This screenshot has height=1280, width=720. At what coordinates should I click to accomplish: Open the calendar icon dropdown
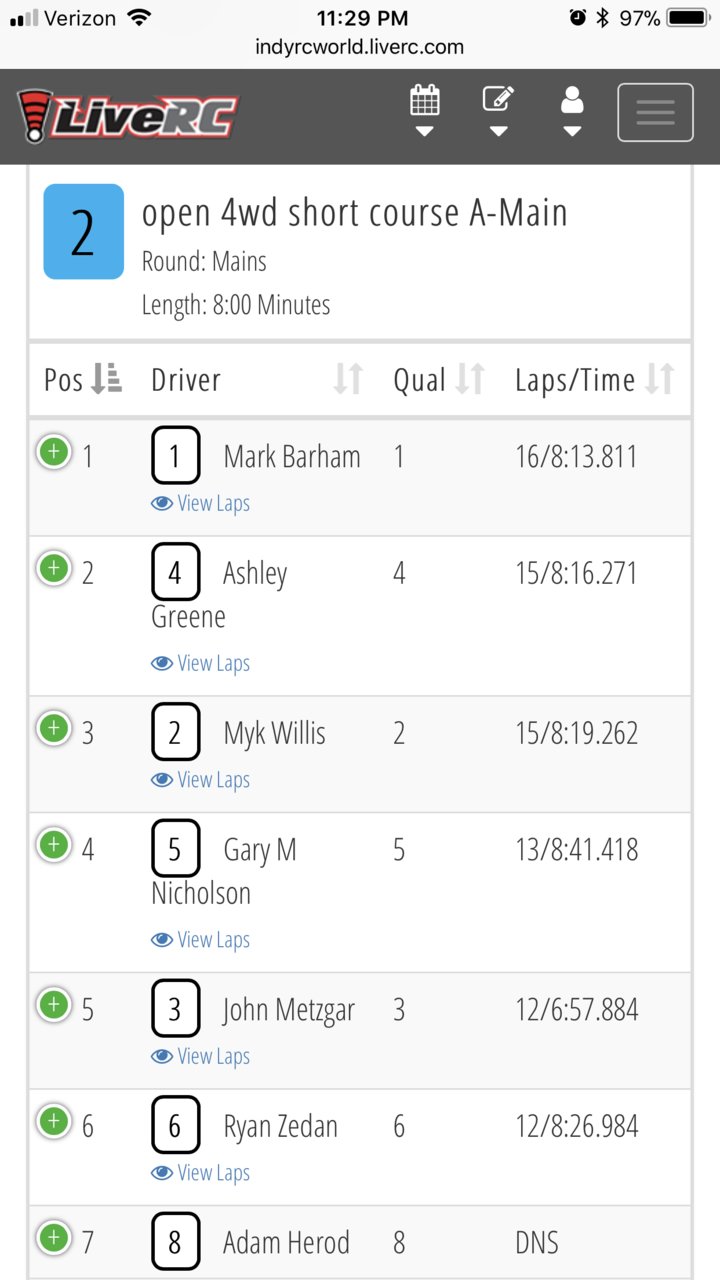(x=425, y=112)
